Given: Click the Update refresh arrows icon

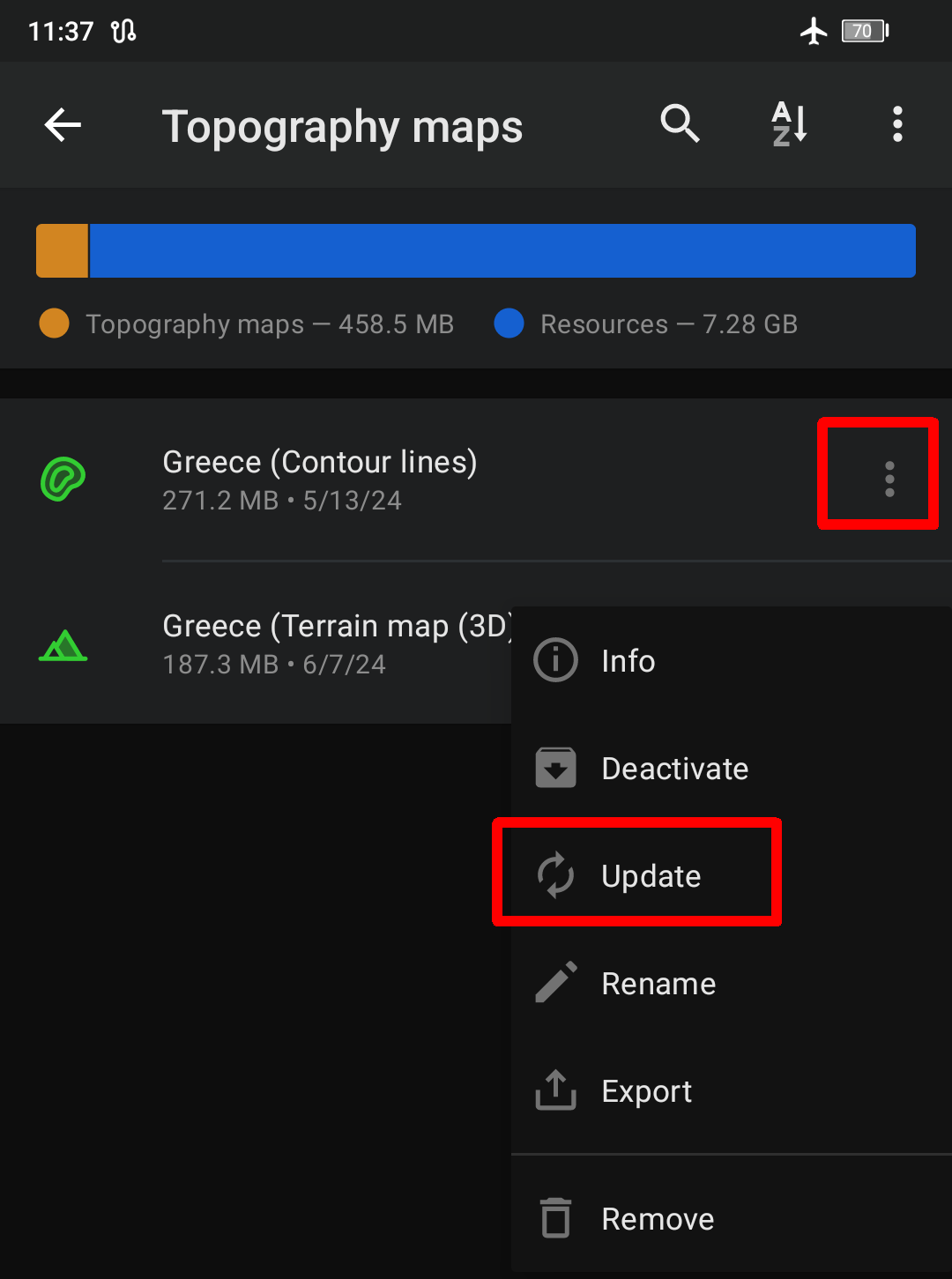Looking at the screenshot, I should 556,875.
